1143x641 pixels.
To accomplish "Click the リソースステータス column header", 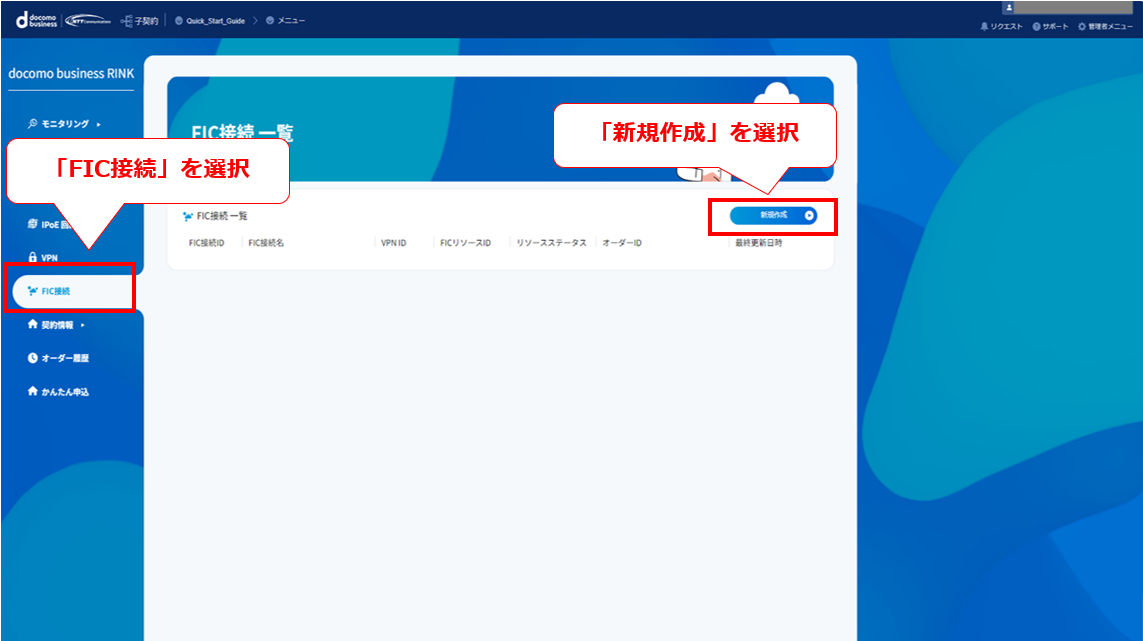I will [551, 243].
